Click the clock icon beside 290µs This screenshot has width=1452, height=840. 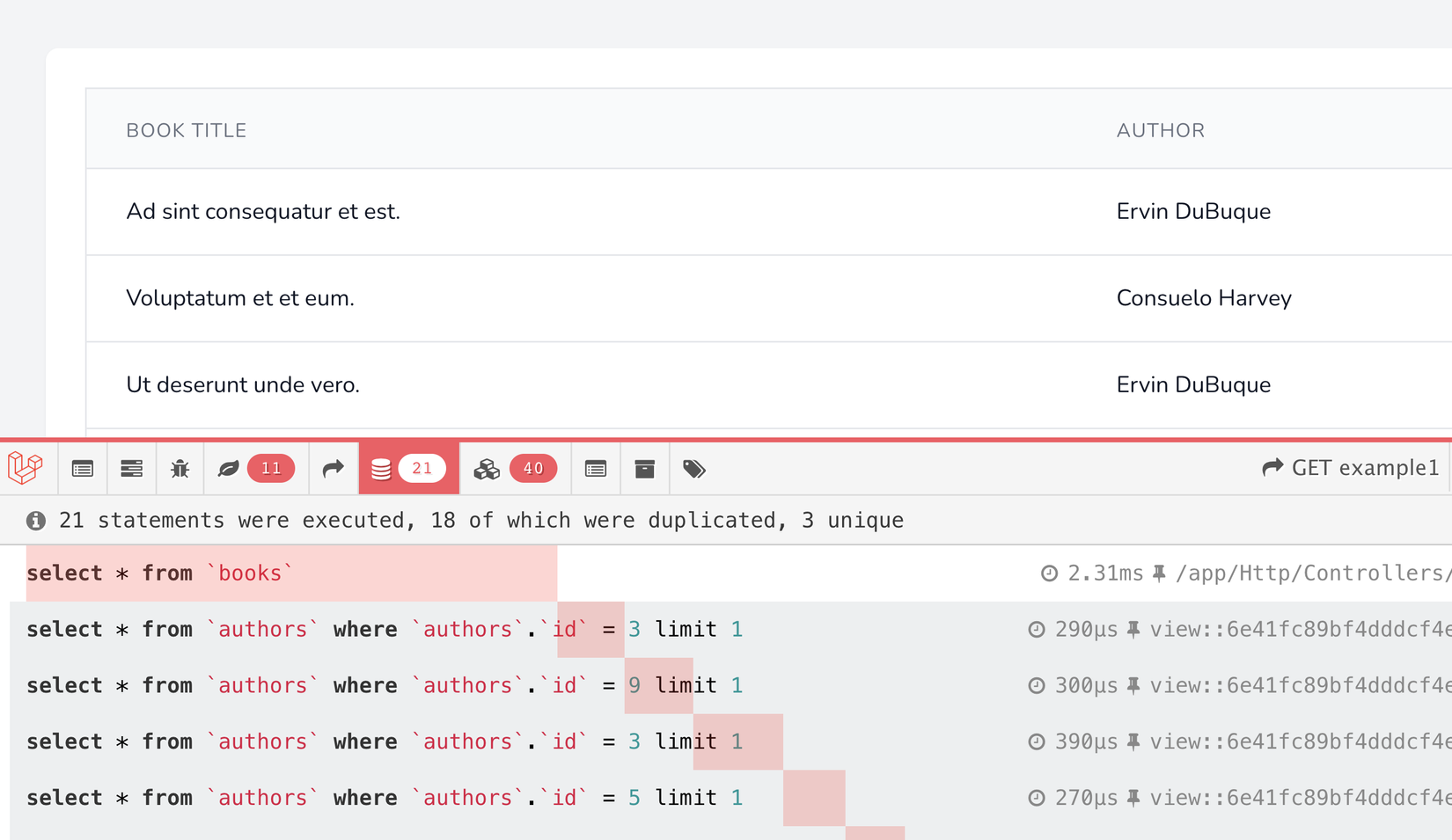click(x=1037, y=630)
